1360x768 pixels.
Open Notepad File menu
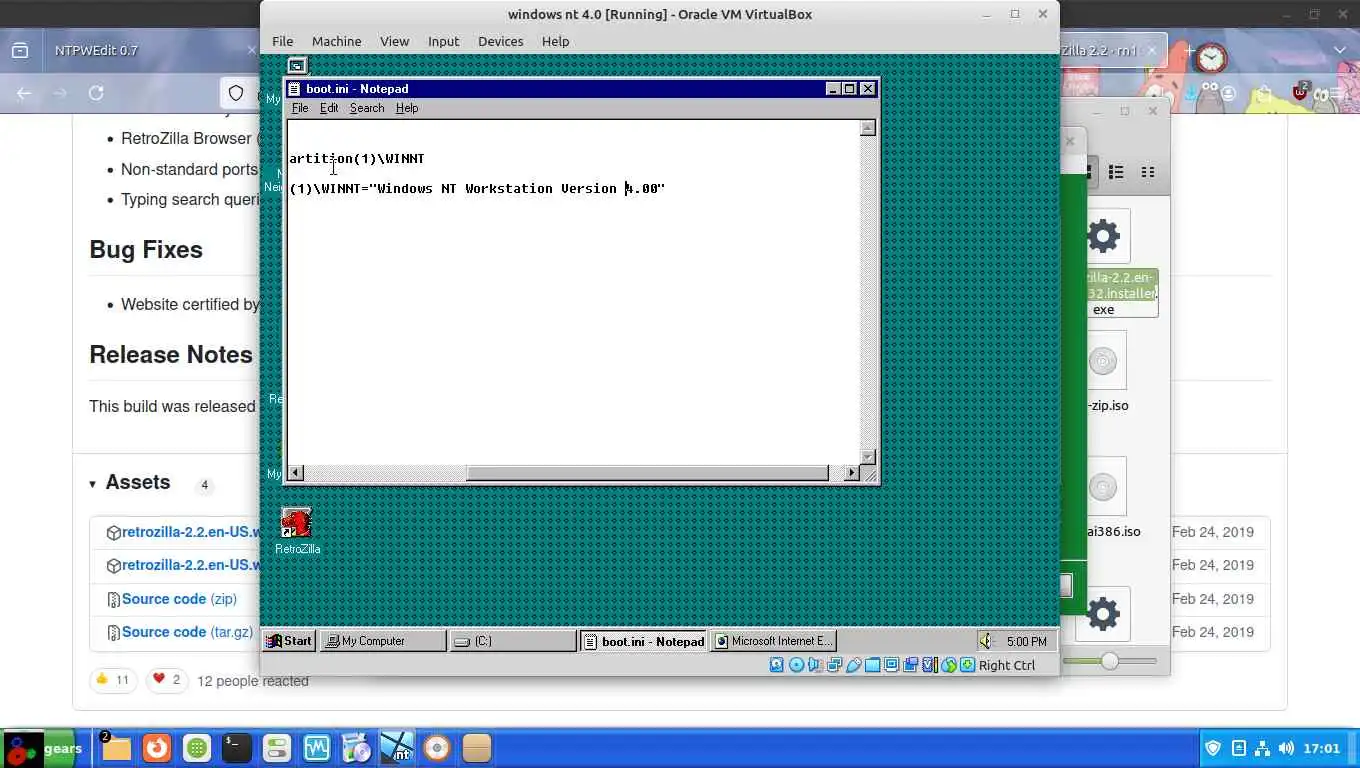pyautogui.click(x=300, y=108)
